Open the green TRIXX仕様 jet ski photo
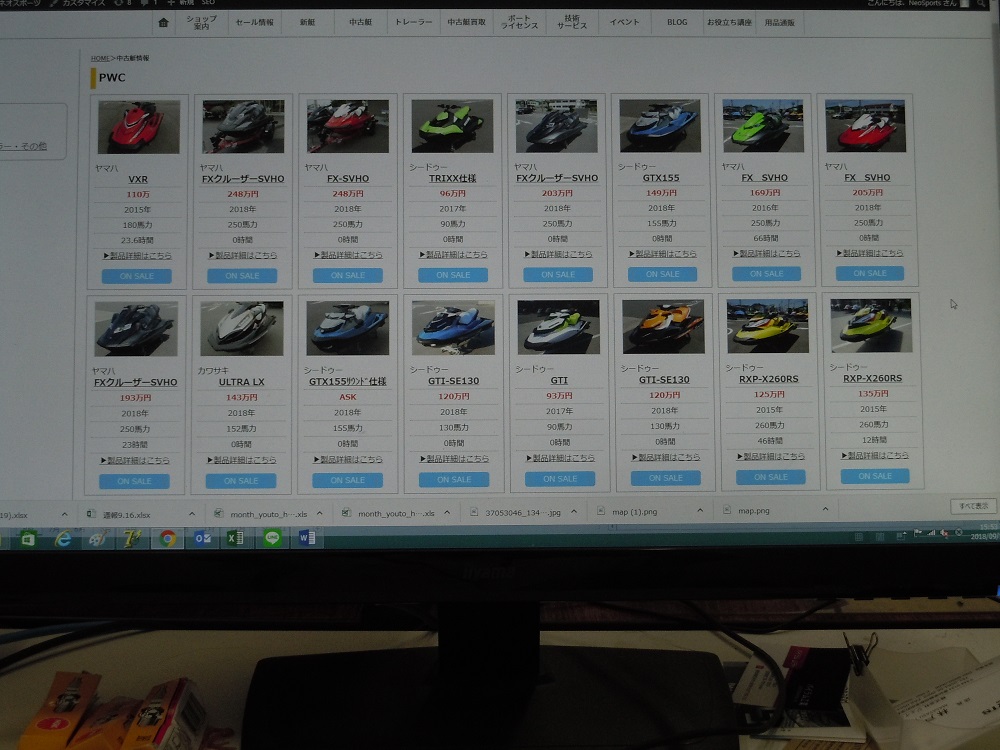This screenshot has width=1000, height=750. pos(452,126)
